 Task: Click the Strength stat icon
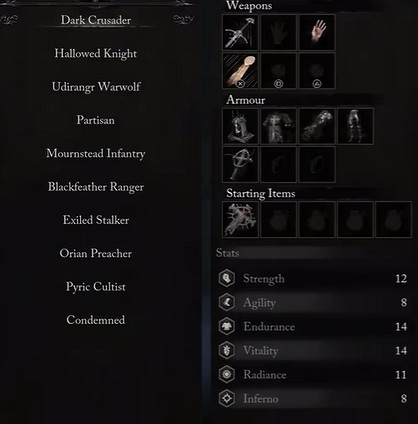tap(227, 278)
